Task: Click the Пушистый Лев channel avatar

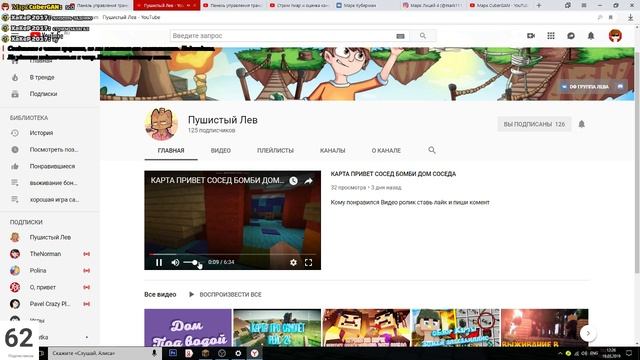Action: click(161, 124)
